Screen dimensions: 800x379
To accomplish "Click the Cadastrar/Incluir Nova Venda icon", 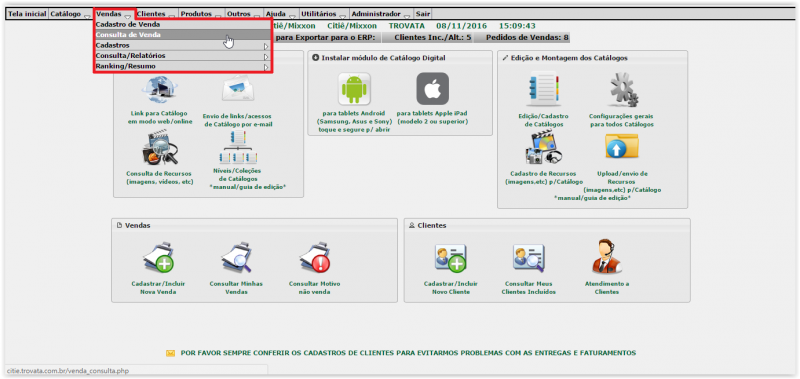I will point(158,258).
